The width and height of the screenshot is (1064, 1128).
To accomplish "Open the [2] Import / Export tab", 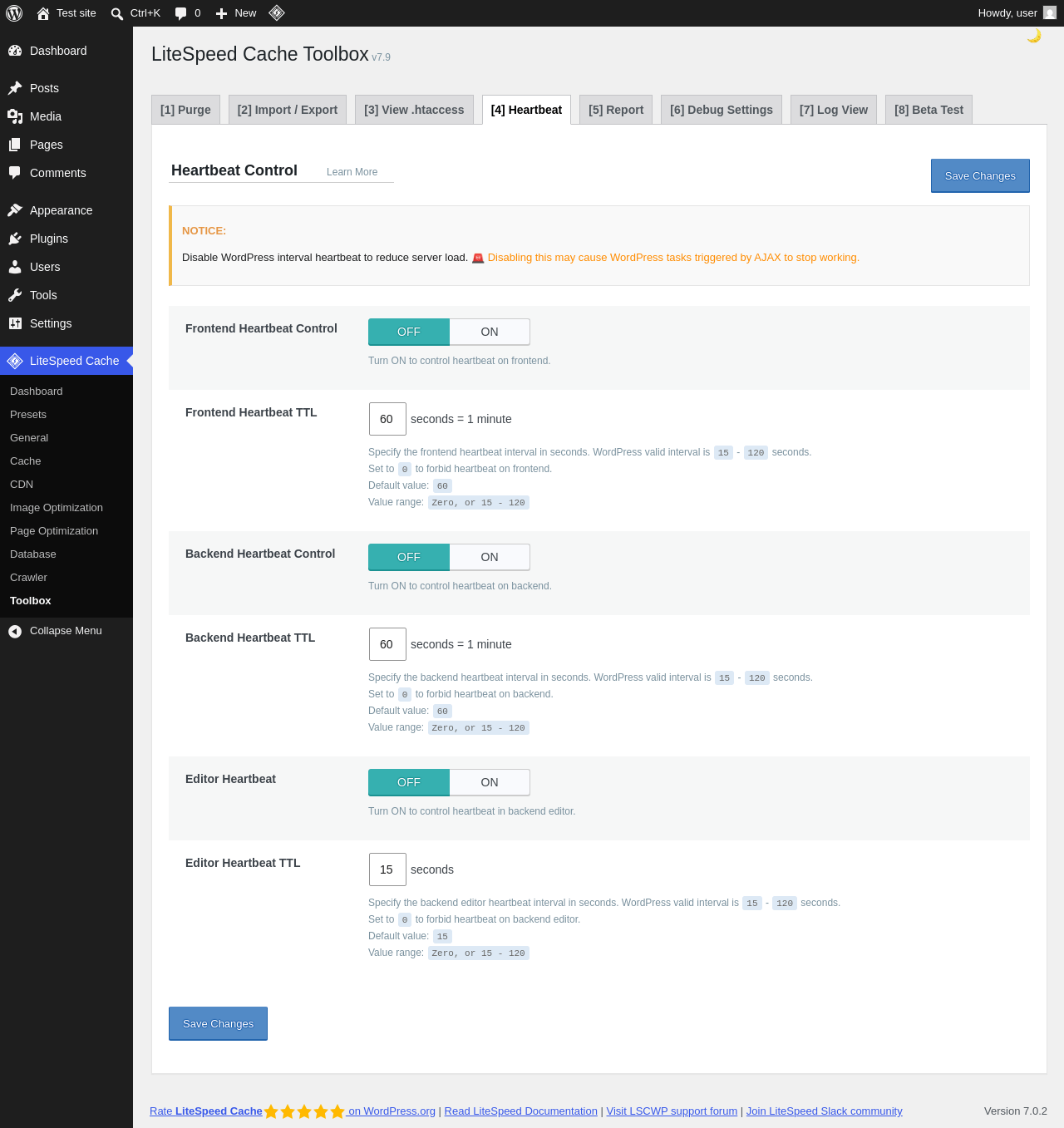I will (288, 110).
